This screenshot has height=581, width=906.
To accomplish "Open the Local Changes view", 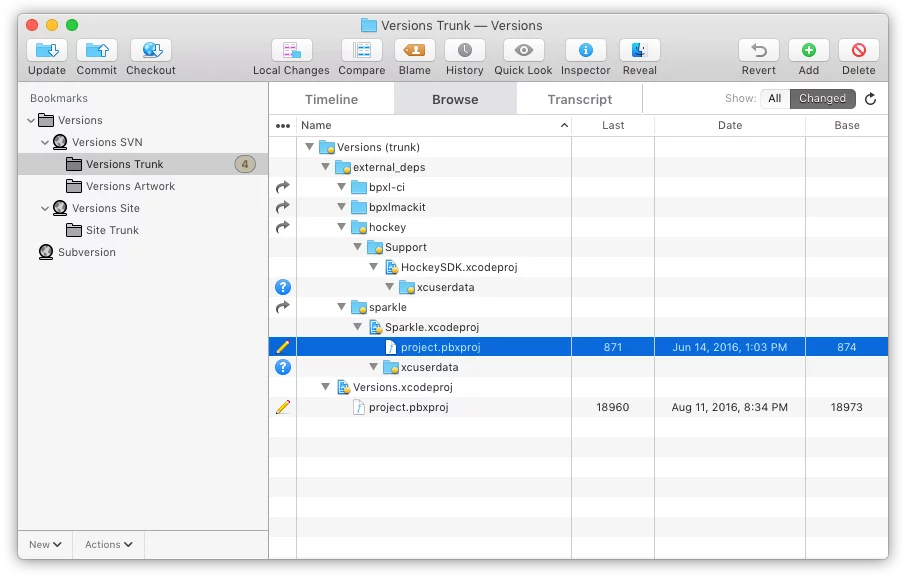I will point(291,50).
